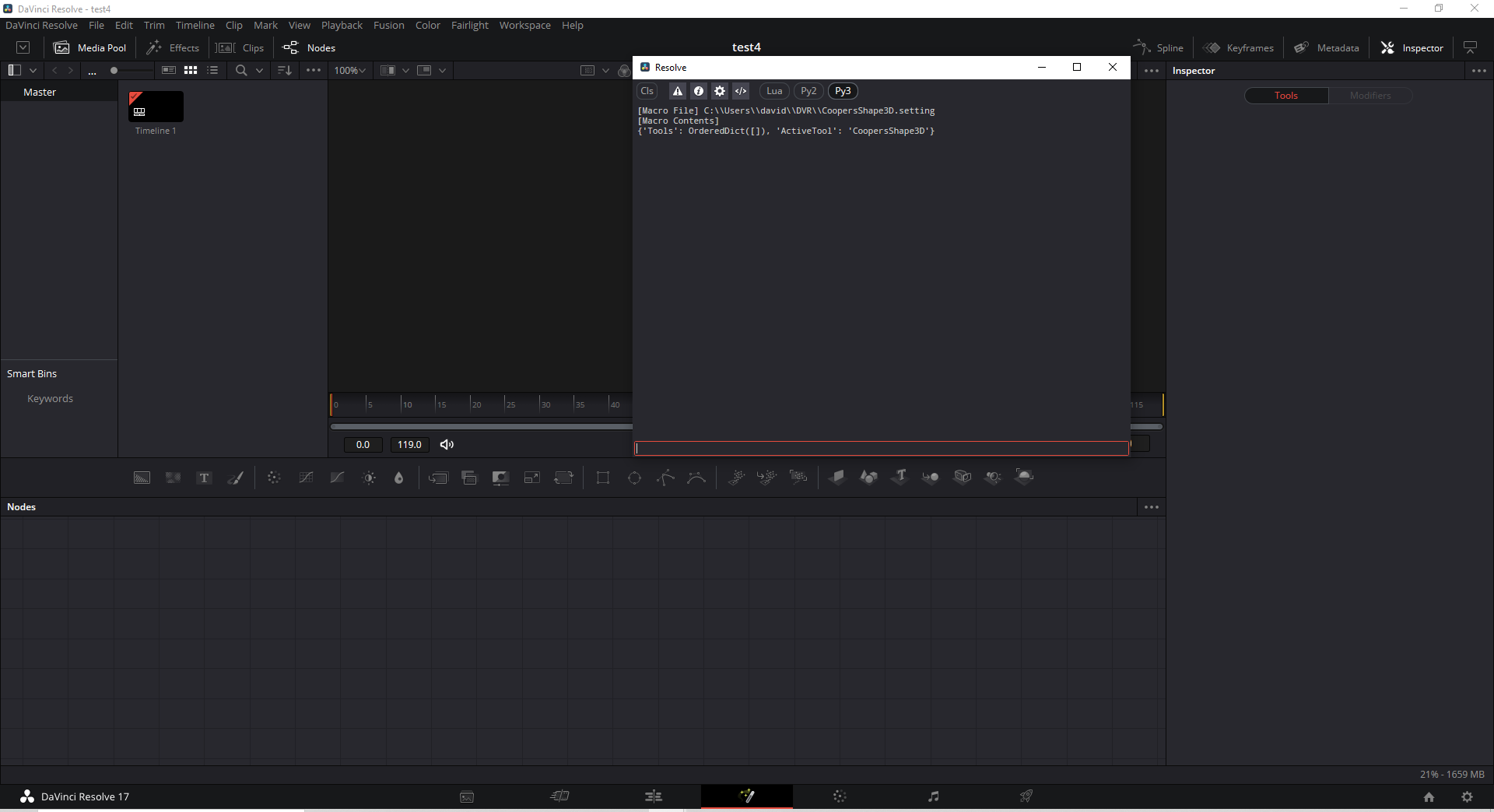The image size is (1494, 812).
Task: Add an Image Plane 3D node
Action: (837, 477)
